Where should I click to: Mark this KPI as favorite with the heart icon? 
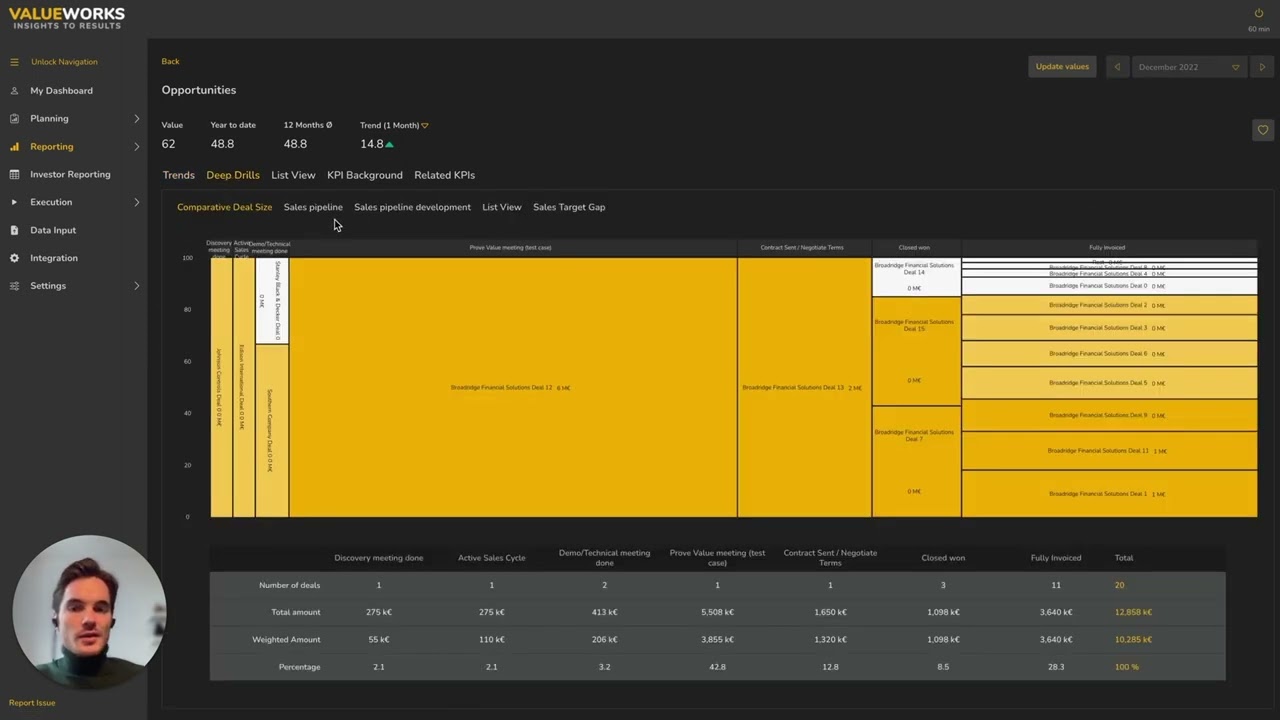point(1263,130)
